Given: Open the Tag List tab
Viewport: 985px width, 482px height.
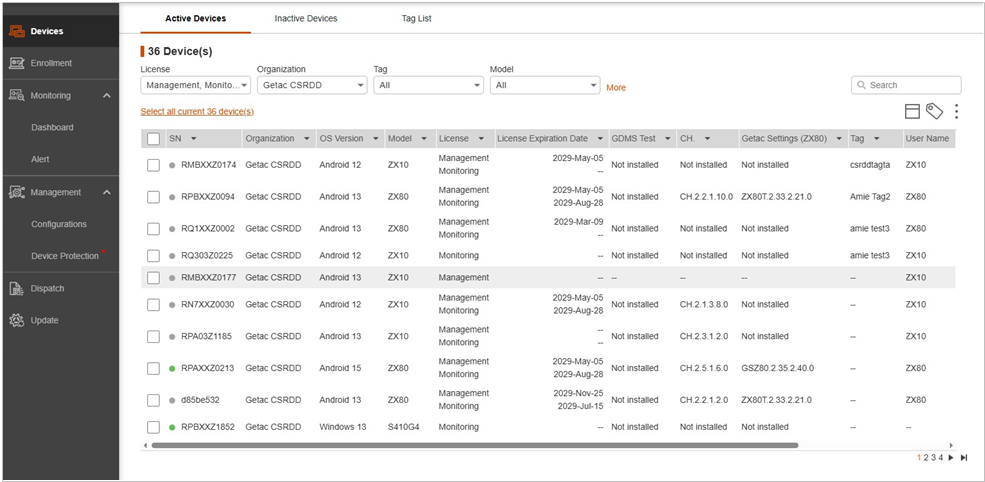Looking at the screenshot, I should 415,18.
